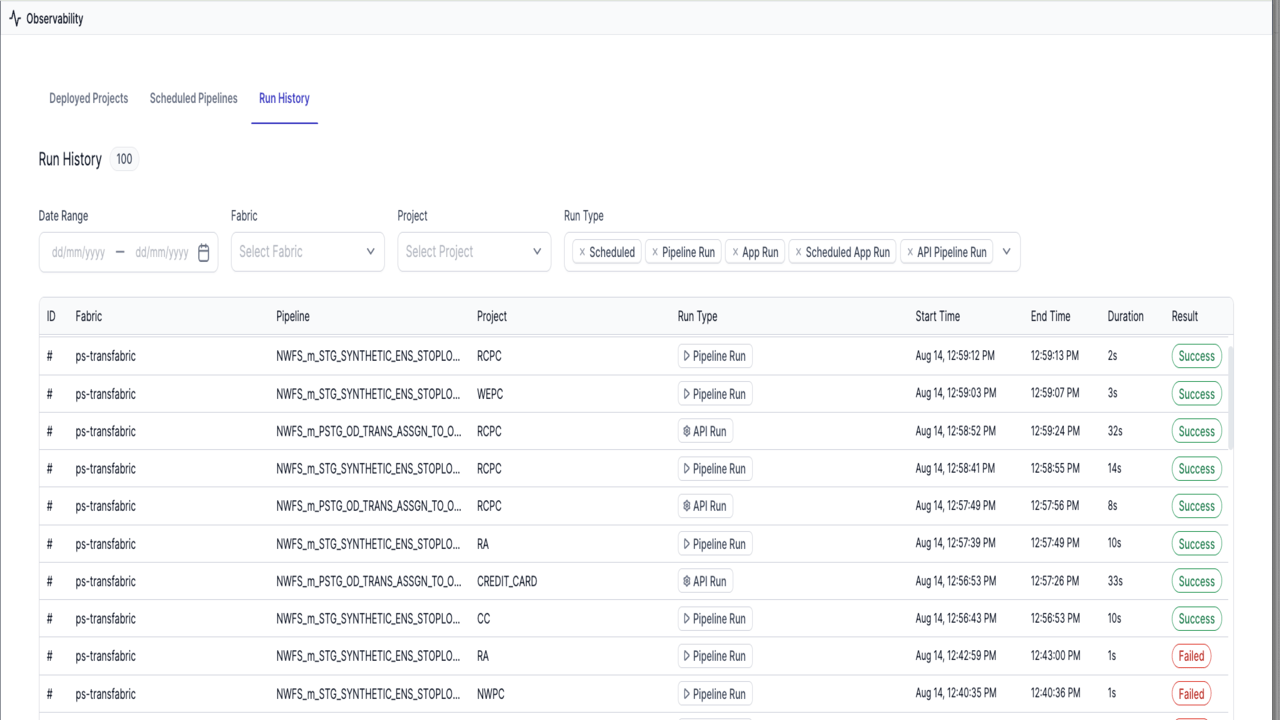The height and width of the screenshot is (720, 1280).
Task: Open the Select Fabric dropdown
Action: pyautogui.click(x=307, y=252)
